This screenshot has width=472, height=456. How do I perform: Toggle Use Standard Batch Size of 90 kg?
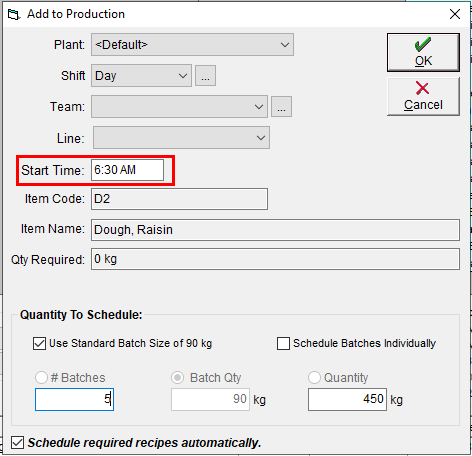pos(39,343)
